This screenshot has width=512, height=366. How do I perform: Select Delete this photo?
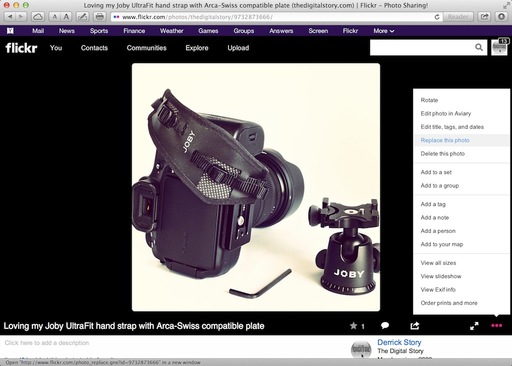443,154
